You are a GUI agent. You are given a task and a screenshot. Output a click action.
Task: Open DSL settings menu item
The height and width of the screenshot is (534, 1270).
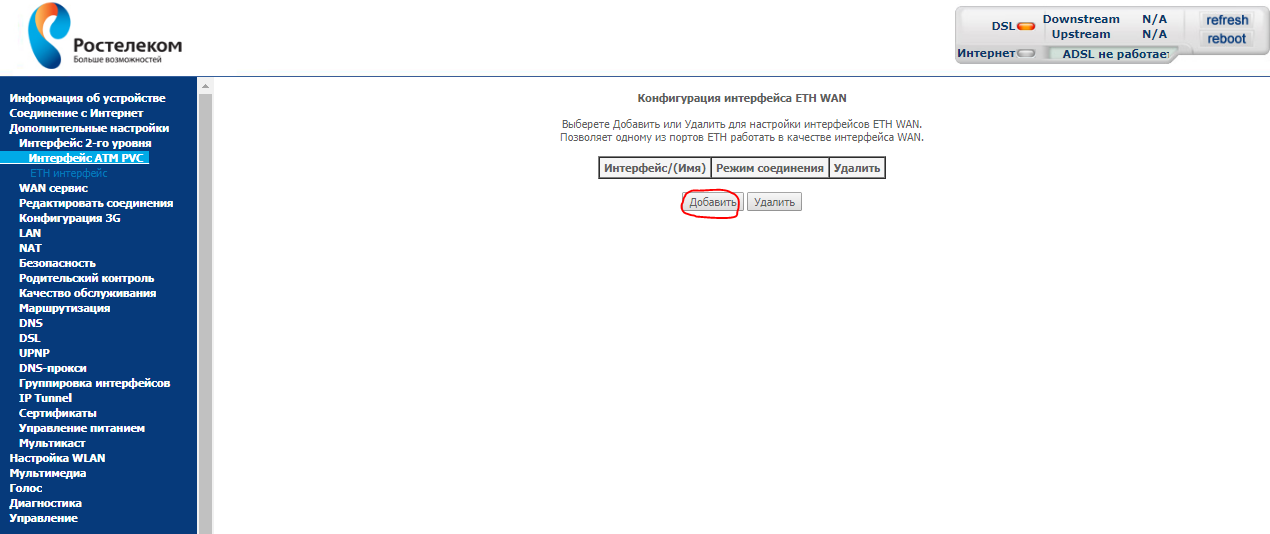[29, 338]
